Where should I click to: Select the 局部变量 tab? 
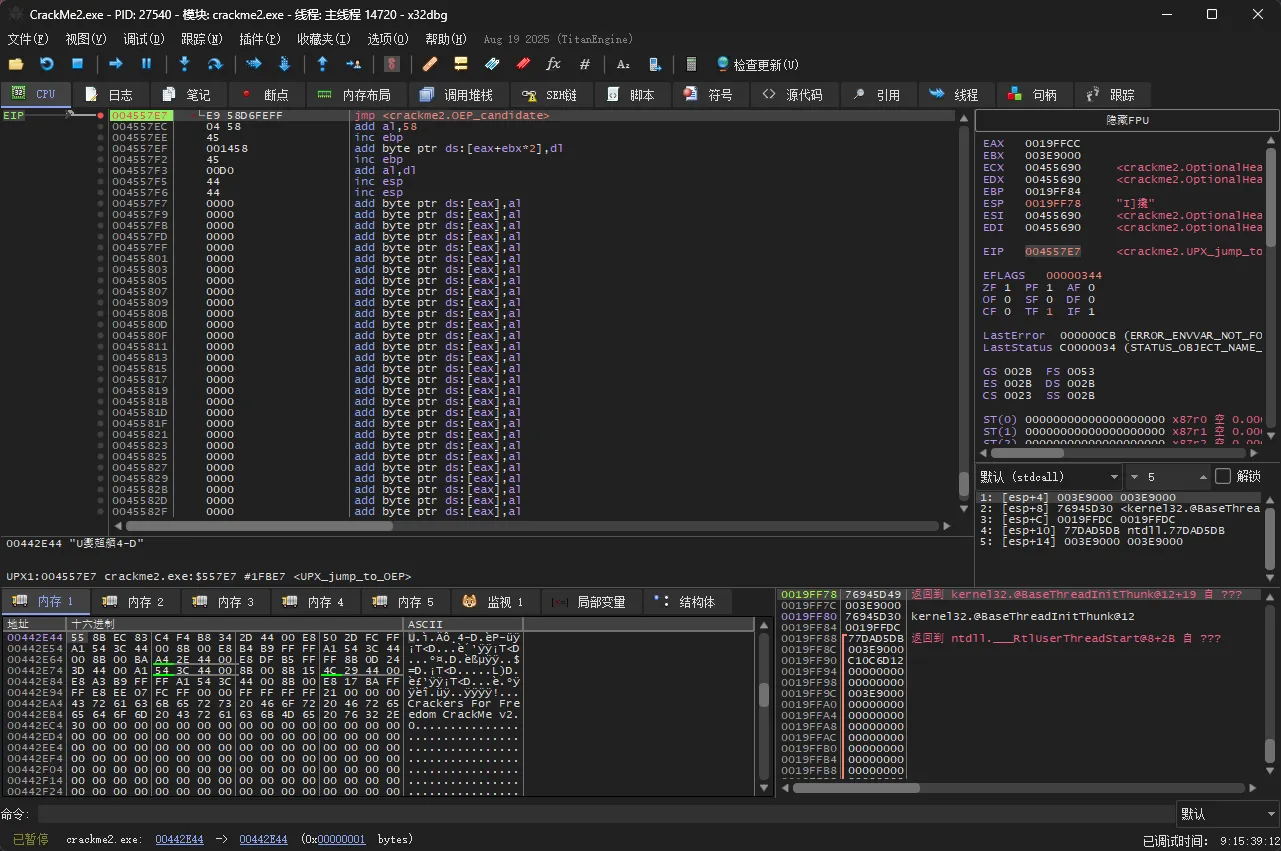590,601
